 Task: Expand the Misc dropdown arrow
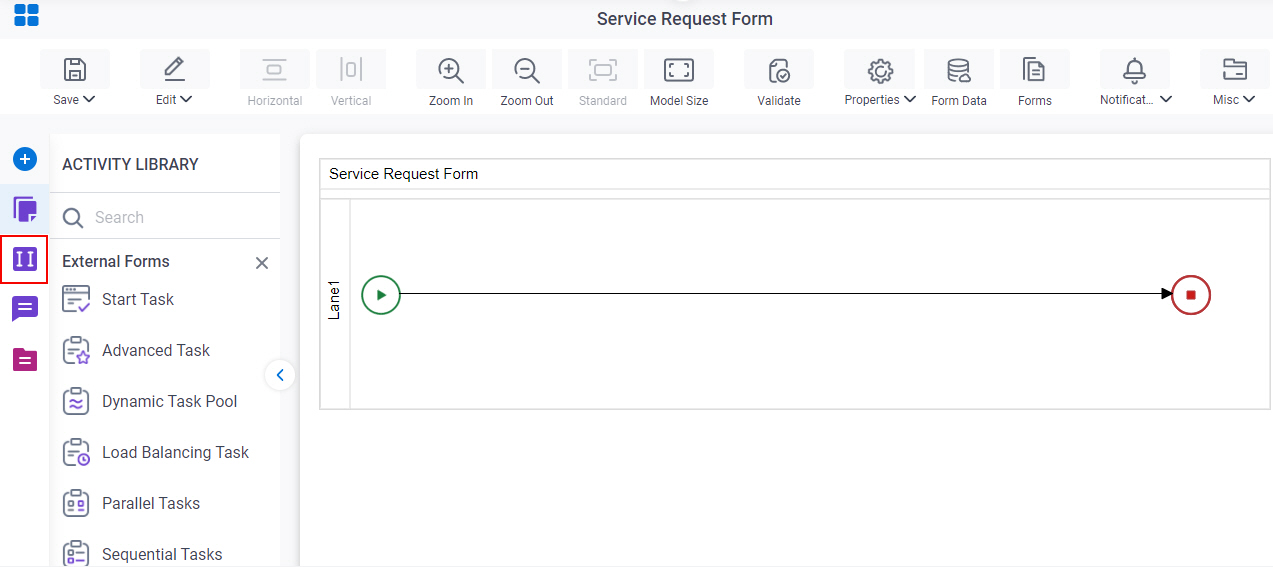click(x=1249, y=99)
